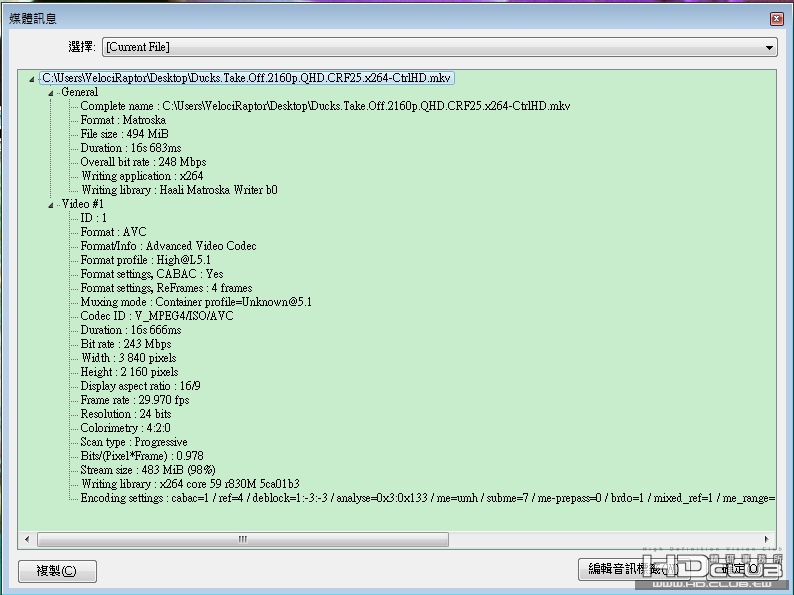Select Codec ID : V_MPEG4/ISO/AVC row
794x595 pixels.
pyautogui.click(x=157, y=316)
